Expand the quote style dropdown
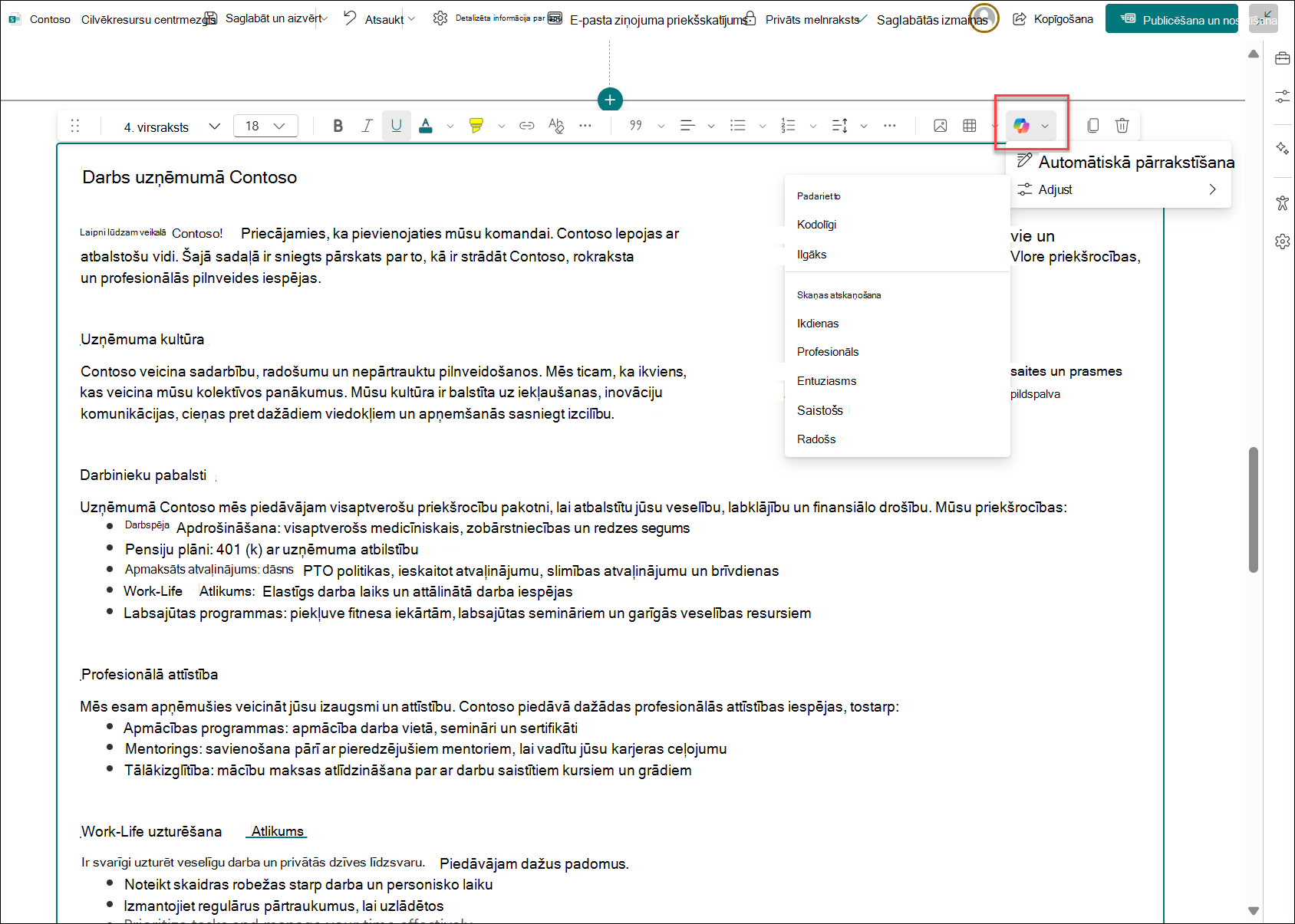 [661, 126]
